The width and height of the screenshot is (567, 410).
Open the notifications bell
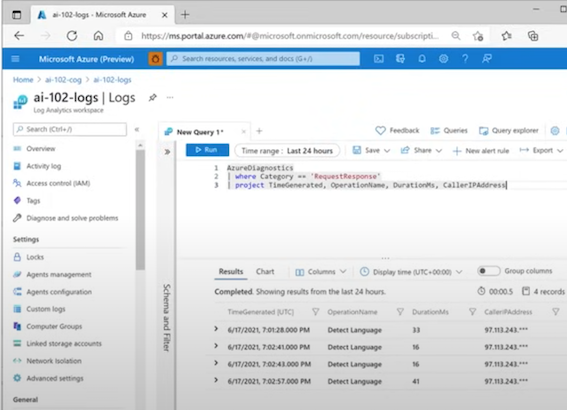click(x=422, y=59)
